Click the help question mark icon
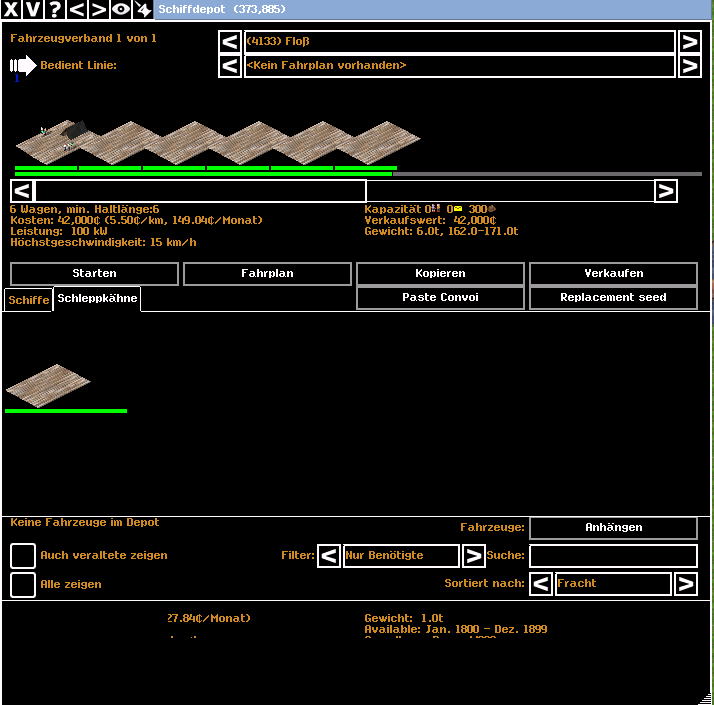Image resolution: width=714 pixels, height=705 pixels. pyautogui.click(x=55, y=10)
